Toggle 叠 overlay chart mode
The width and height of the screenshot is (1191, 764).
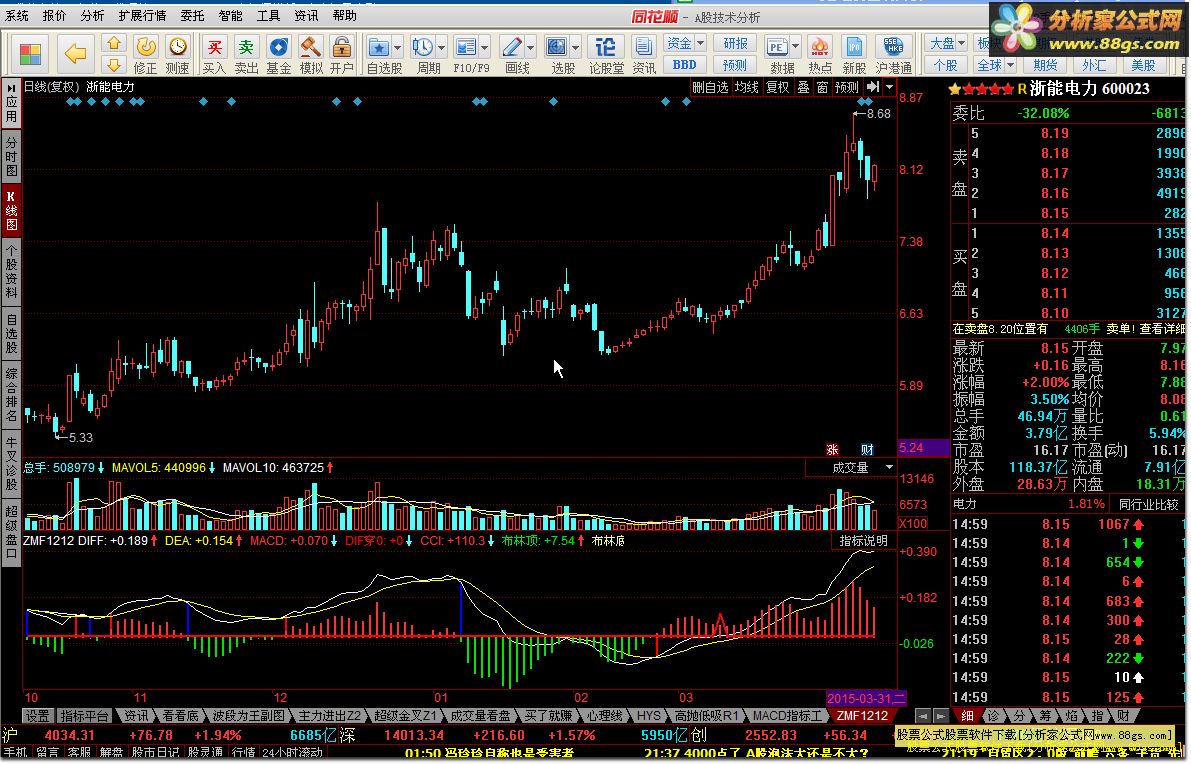point(804,87)
